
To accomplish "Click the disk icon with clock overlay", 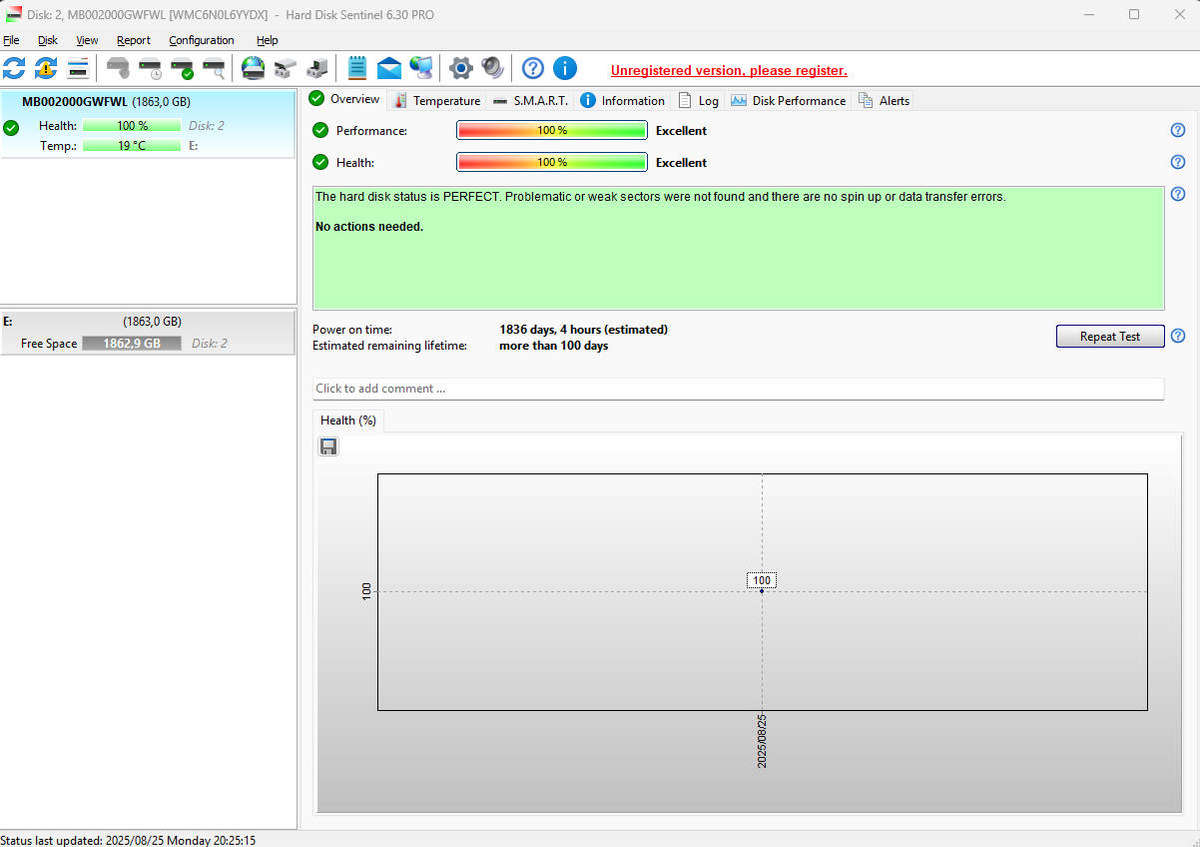I will point(150,68).
